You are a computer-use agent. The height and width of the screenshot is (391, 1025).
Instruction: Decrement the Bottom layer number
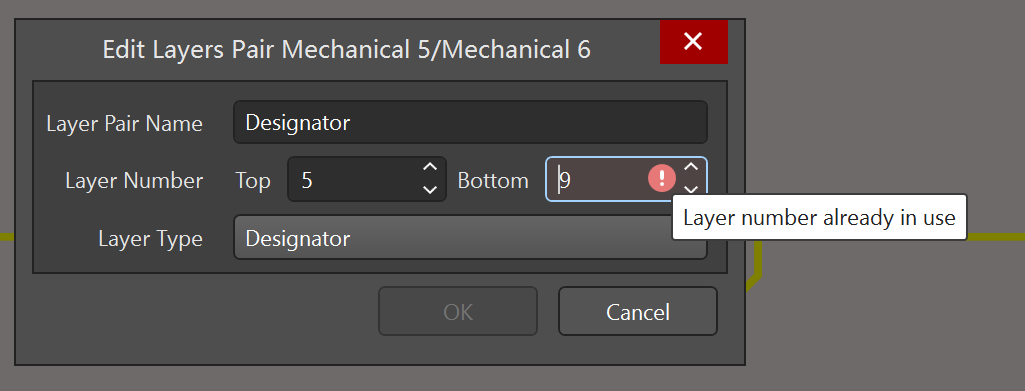click(691, 189)
